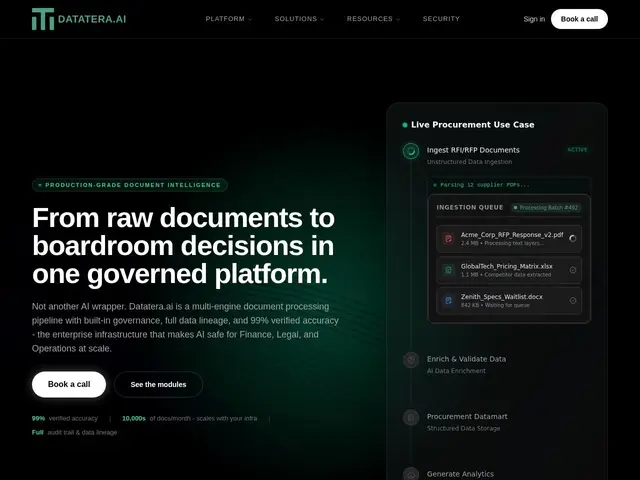Click the ACTIVE status label
Image resolution: width=640 pixels, height=480 pixels.
[577, 150]
